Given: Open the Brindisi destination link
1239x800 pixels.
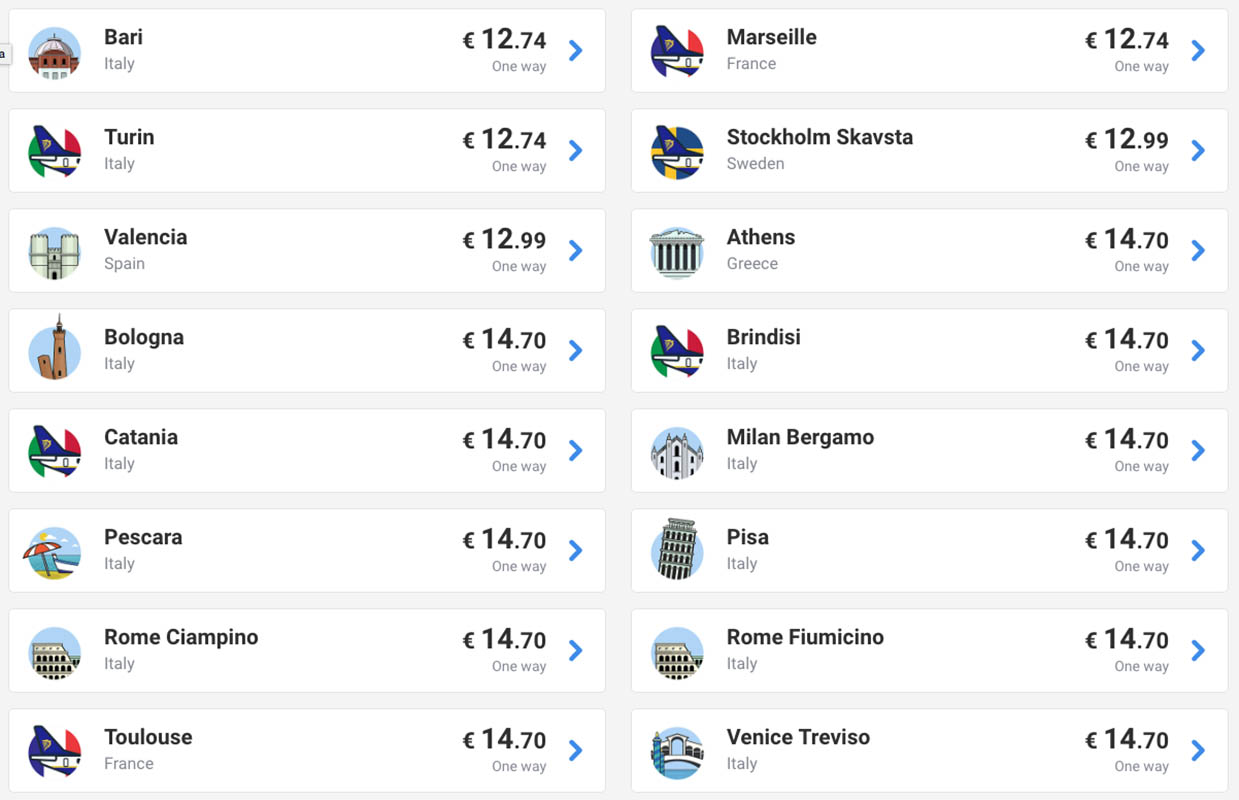Looking at the screenshot, I should pos(763,338).
